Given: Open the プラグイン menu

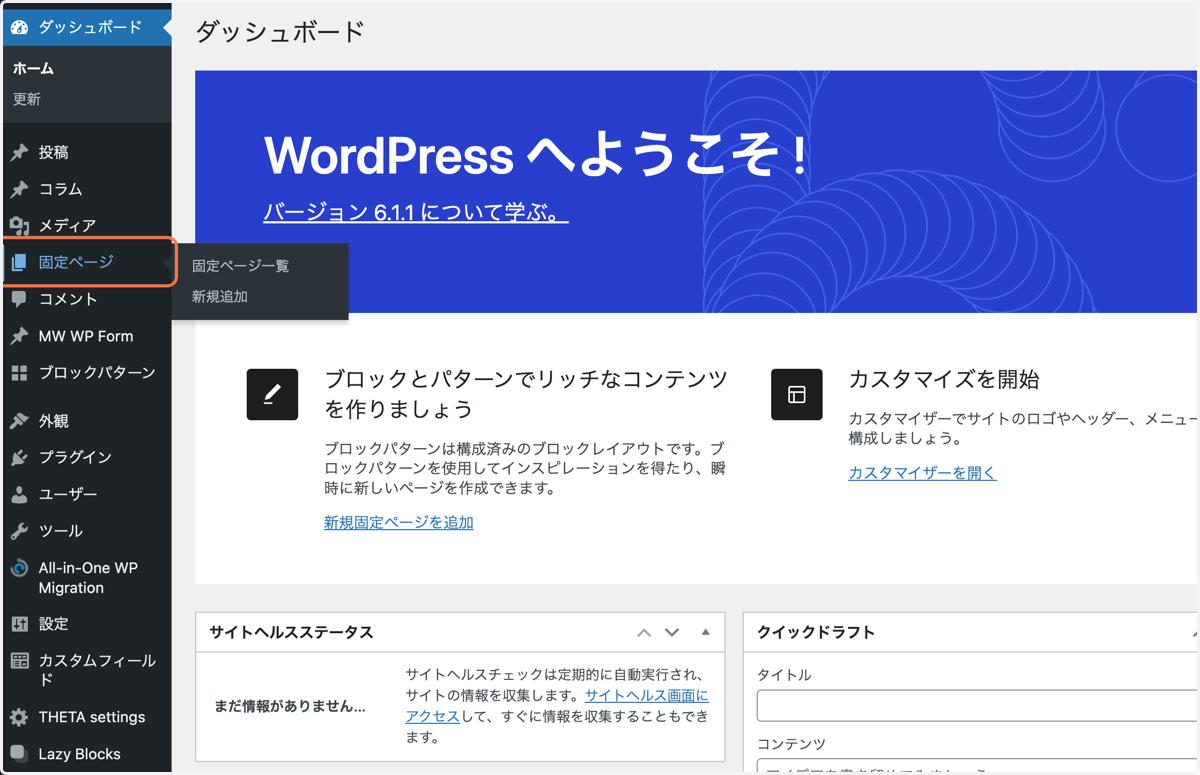Looking at the screenshot, I should click(87, 457).
